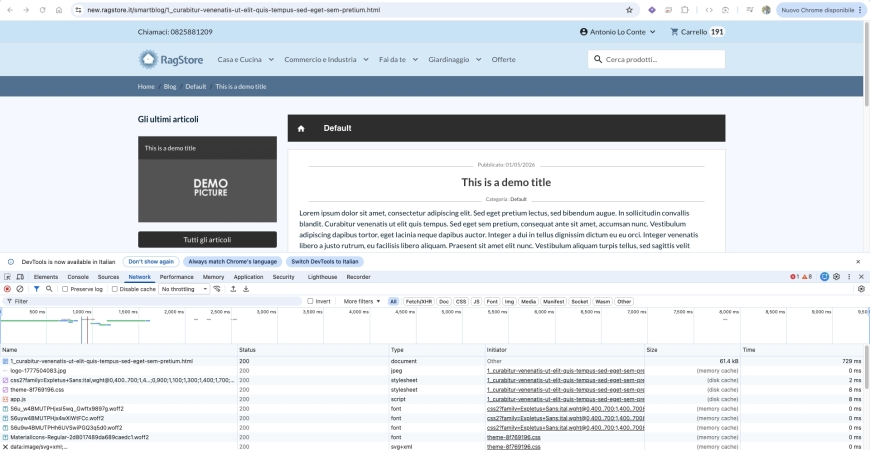Click the code brackets extension icon

point(709,10)
